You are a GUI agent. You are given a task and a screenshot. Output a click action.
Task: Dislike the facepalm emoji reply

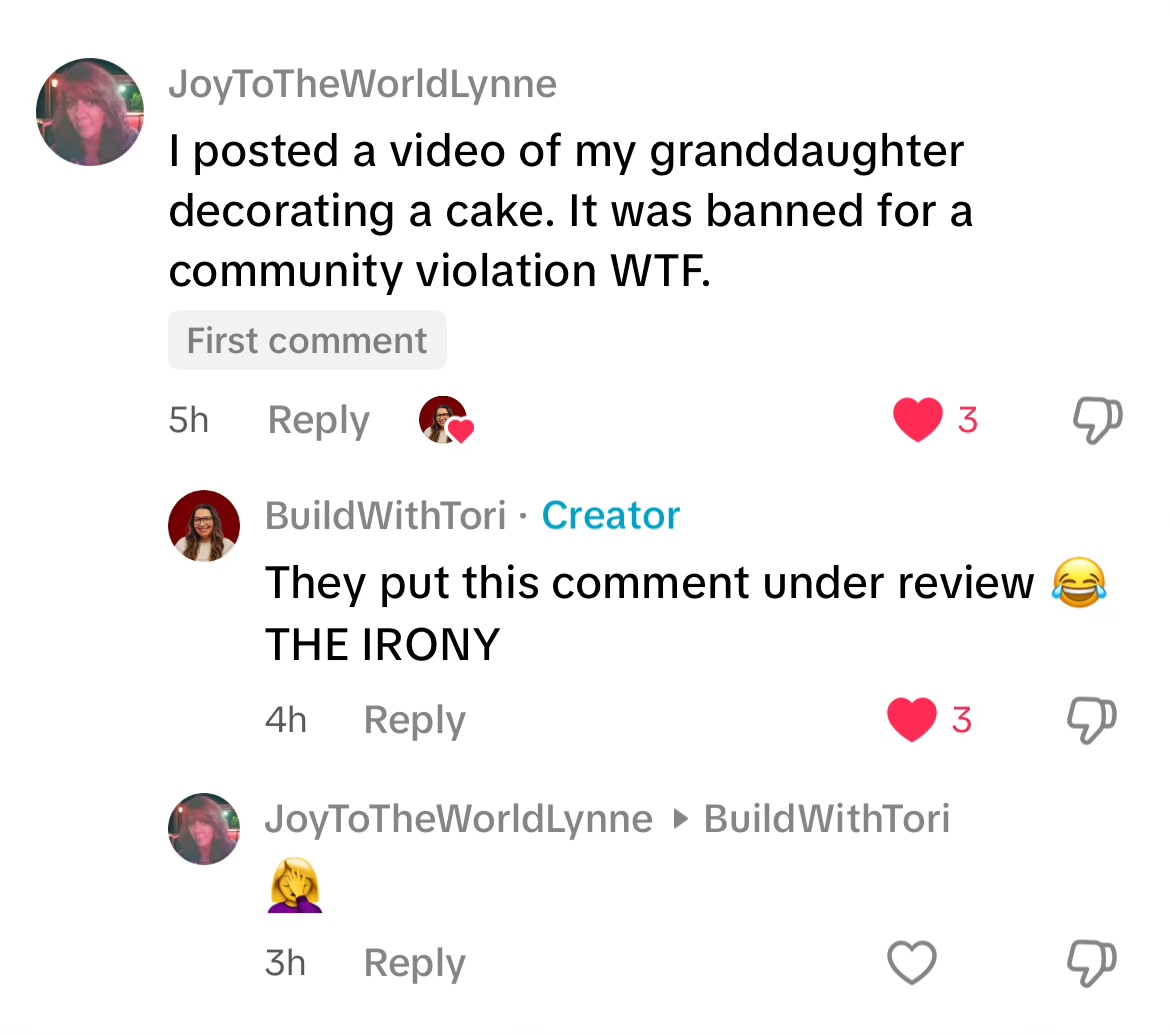point(1092,963)
